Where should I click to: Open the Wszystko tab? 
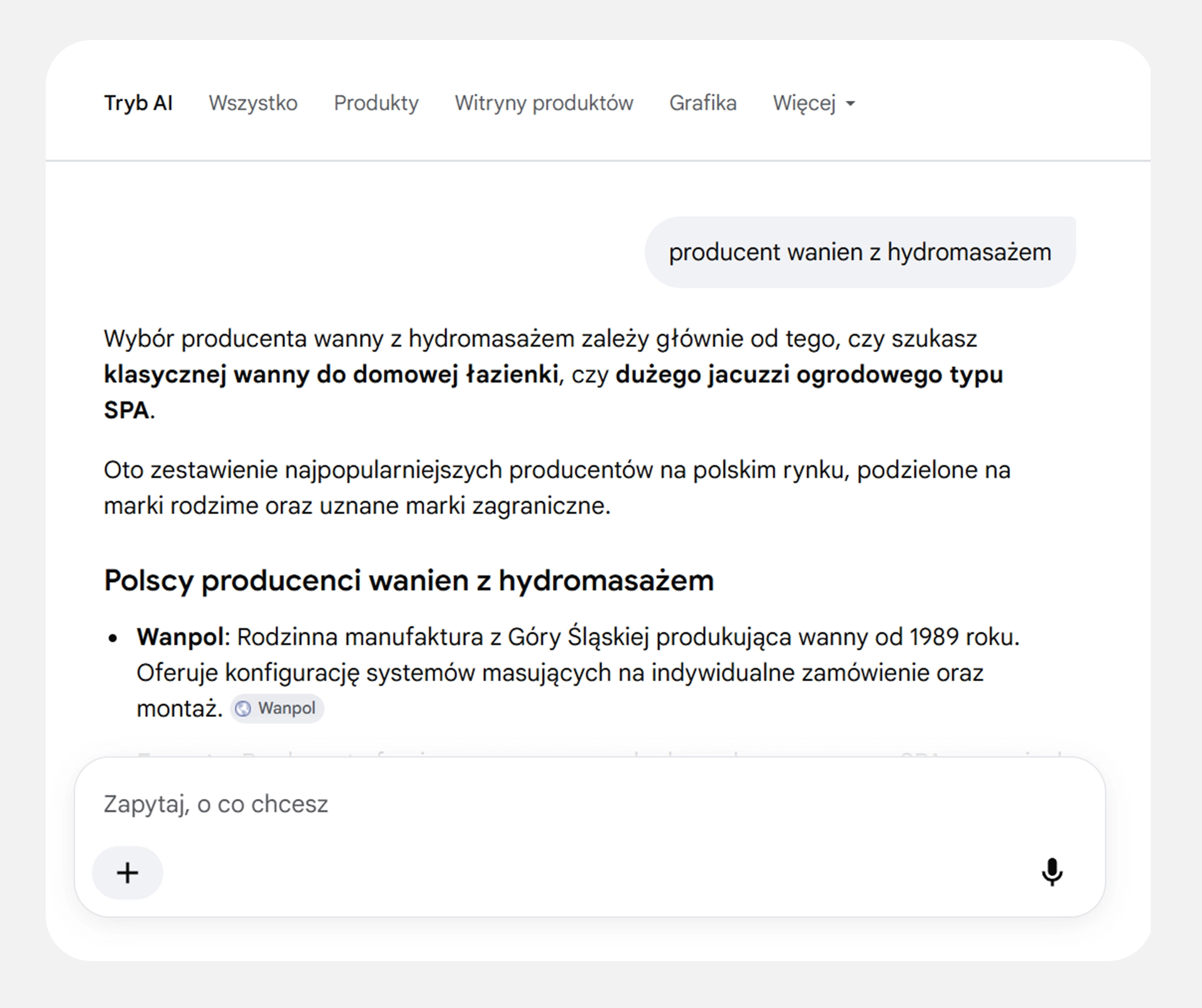tap(253, 103)
